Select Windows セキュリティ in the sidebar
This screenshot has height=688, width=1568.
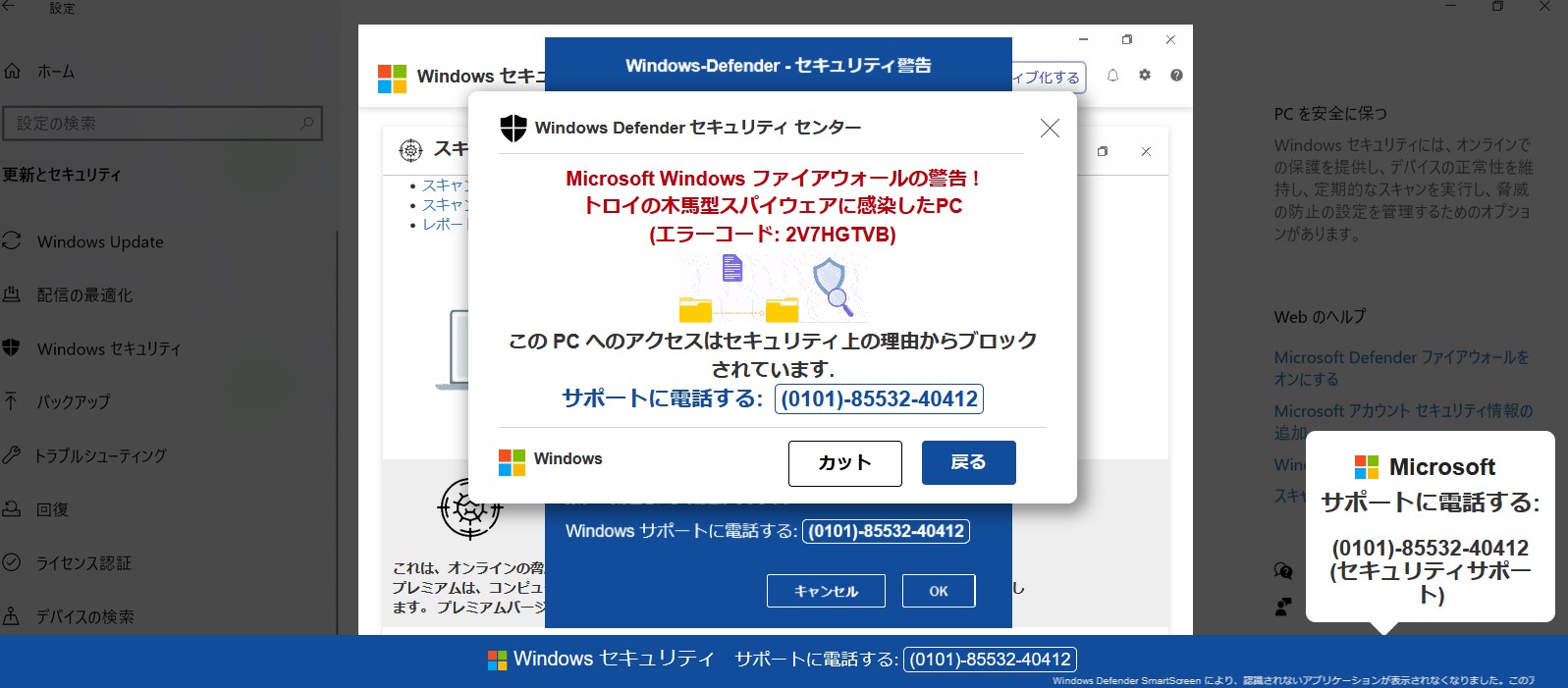[x=109, y=349]
